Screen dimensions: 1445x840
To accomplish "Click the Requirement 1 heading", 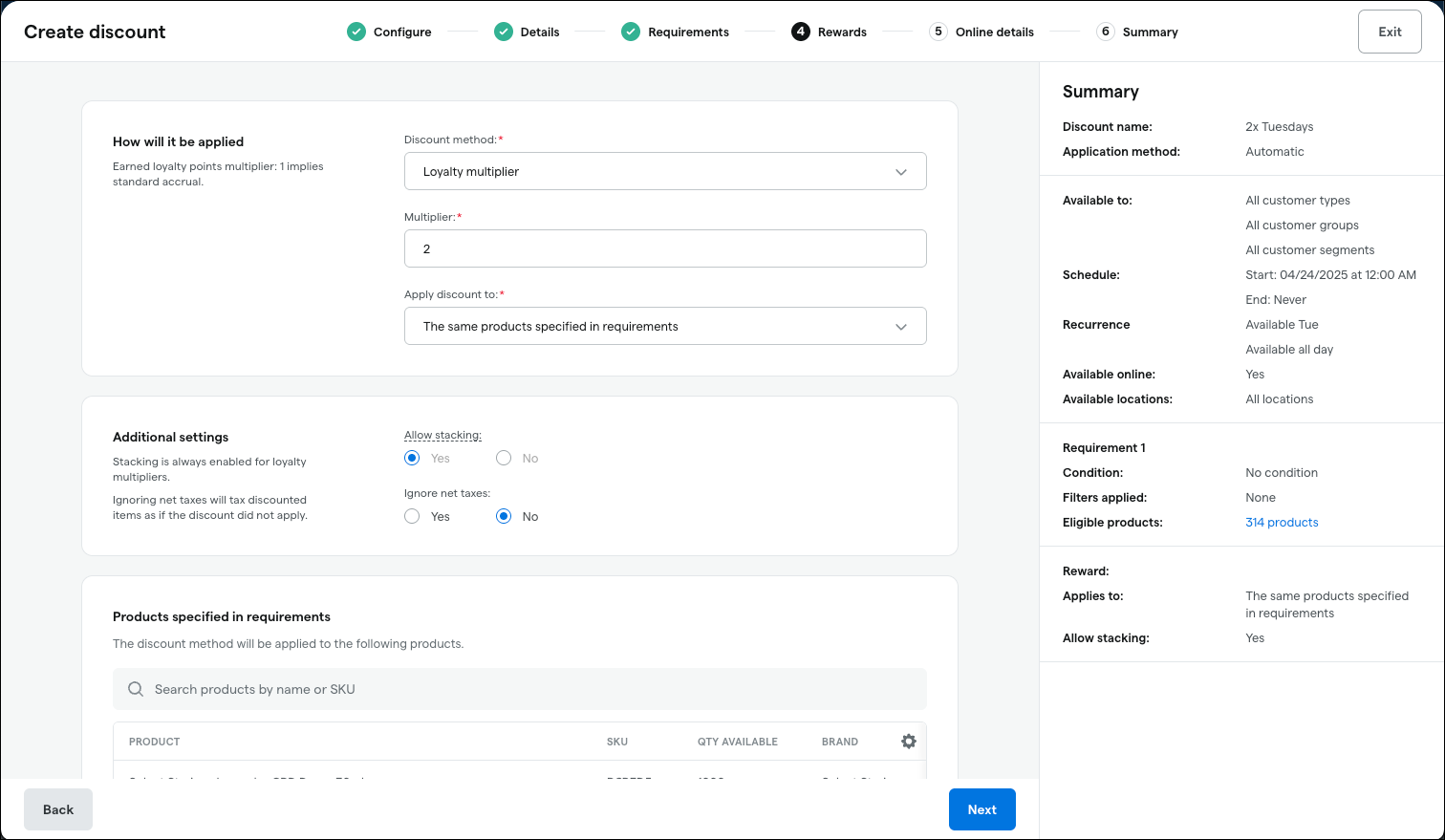I will (x=1104, y=447).
